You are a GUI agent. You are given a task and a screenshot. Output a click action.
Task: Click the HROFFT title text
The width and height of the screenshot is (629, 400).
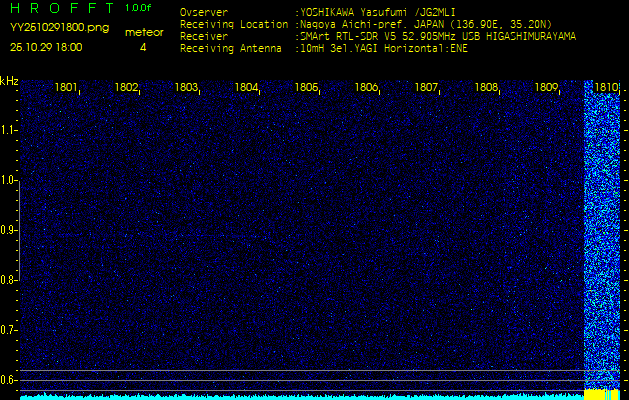click(64, 8)
